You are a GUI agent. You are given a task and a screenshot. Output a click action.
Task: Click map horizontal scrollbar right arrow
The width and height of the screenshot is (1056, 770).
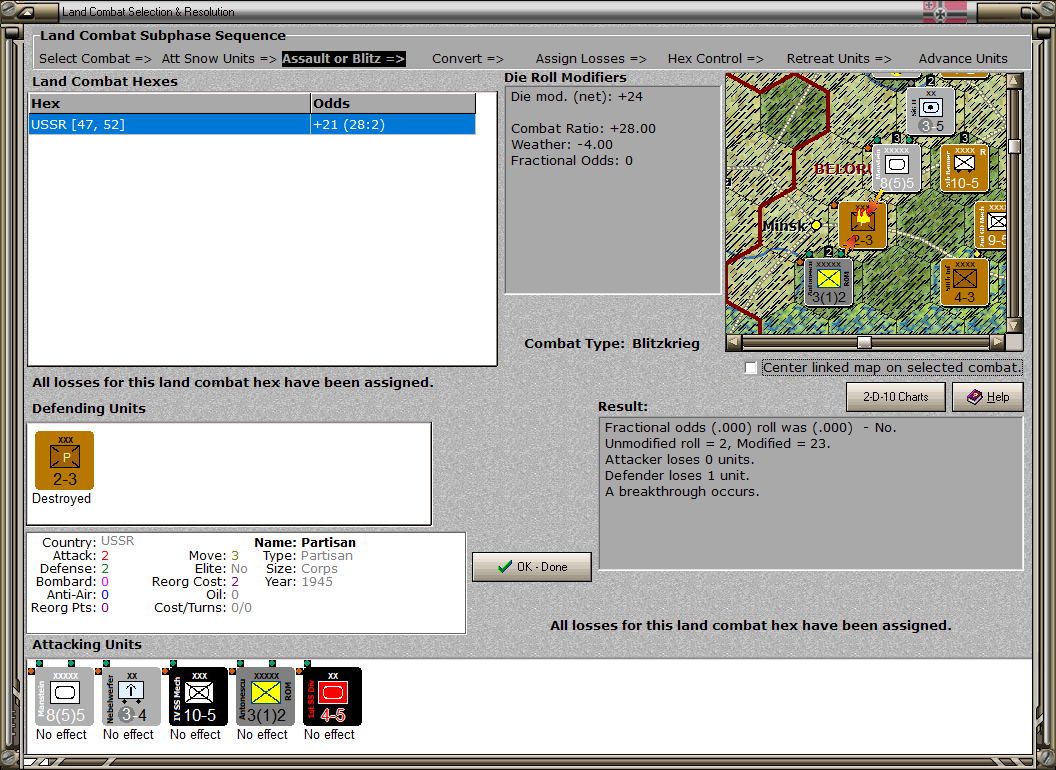click(x=997, y=342)
